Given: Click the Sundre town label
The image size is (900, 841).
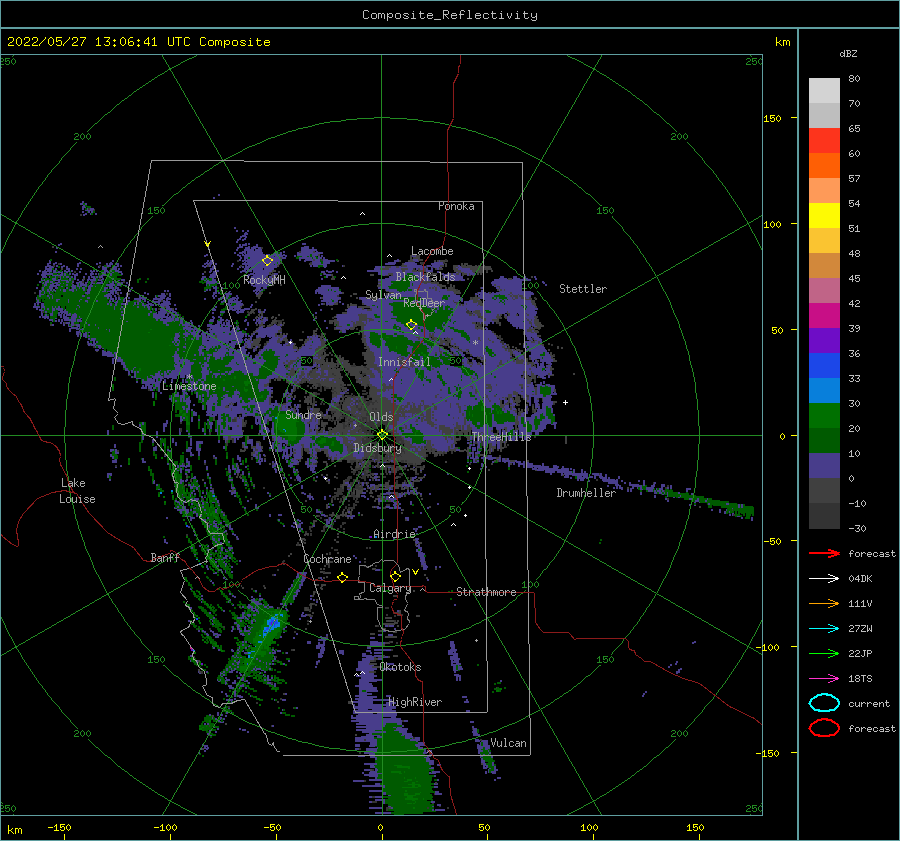Looking at the screenshot, I should [303, 414].
